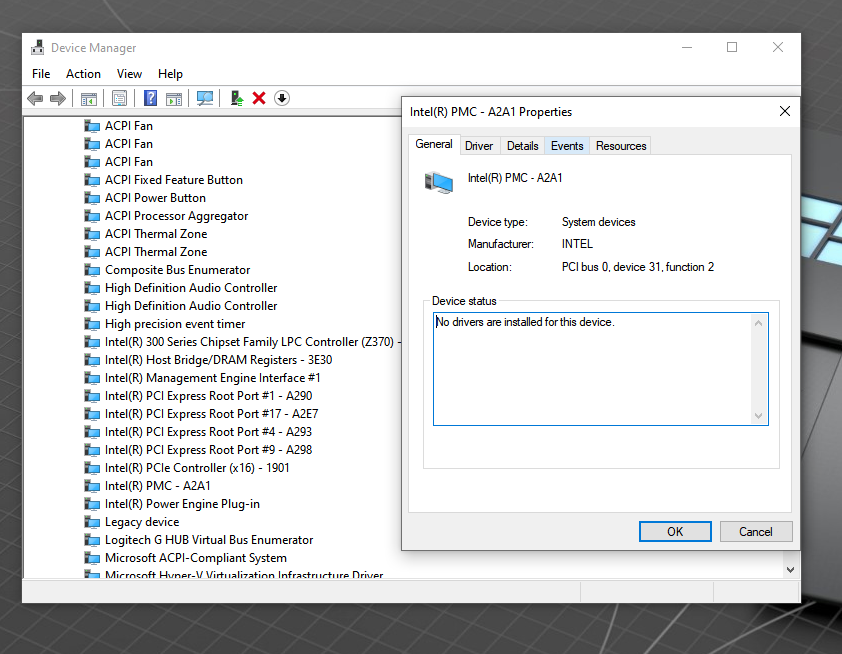Open the Help menu
Viewport: 842px width, 654px height.
click(x=170, y=74)
